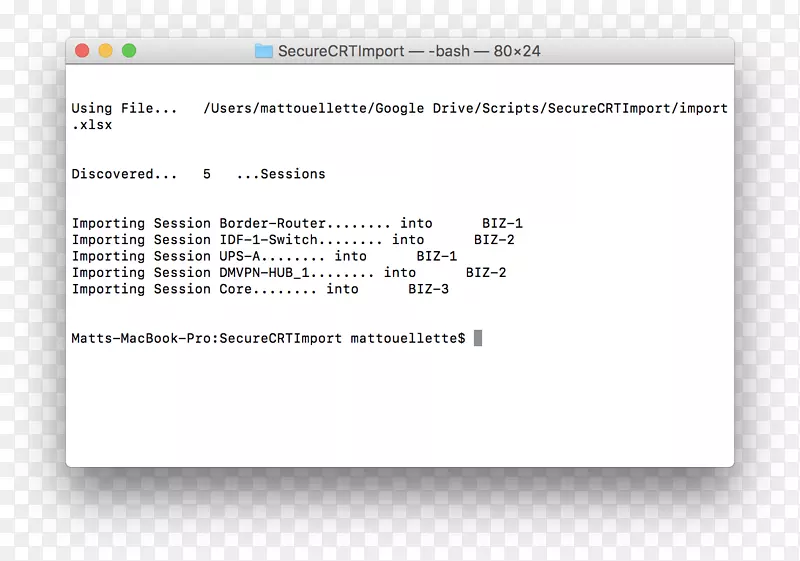800x561 pixels.
Task: Click the folder proxy icon in title bar
Action: pyautogui.click(x=263, y=51)
